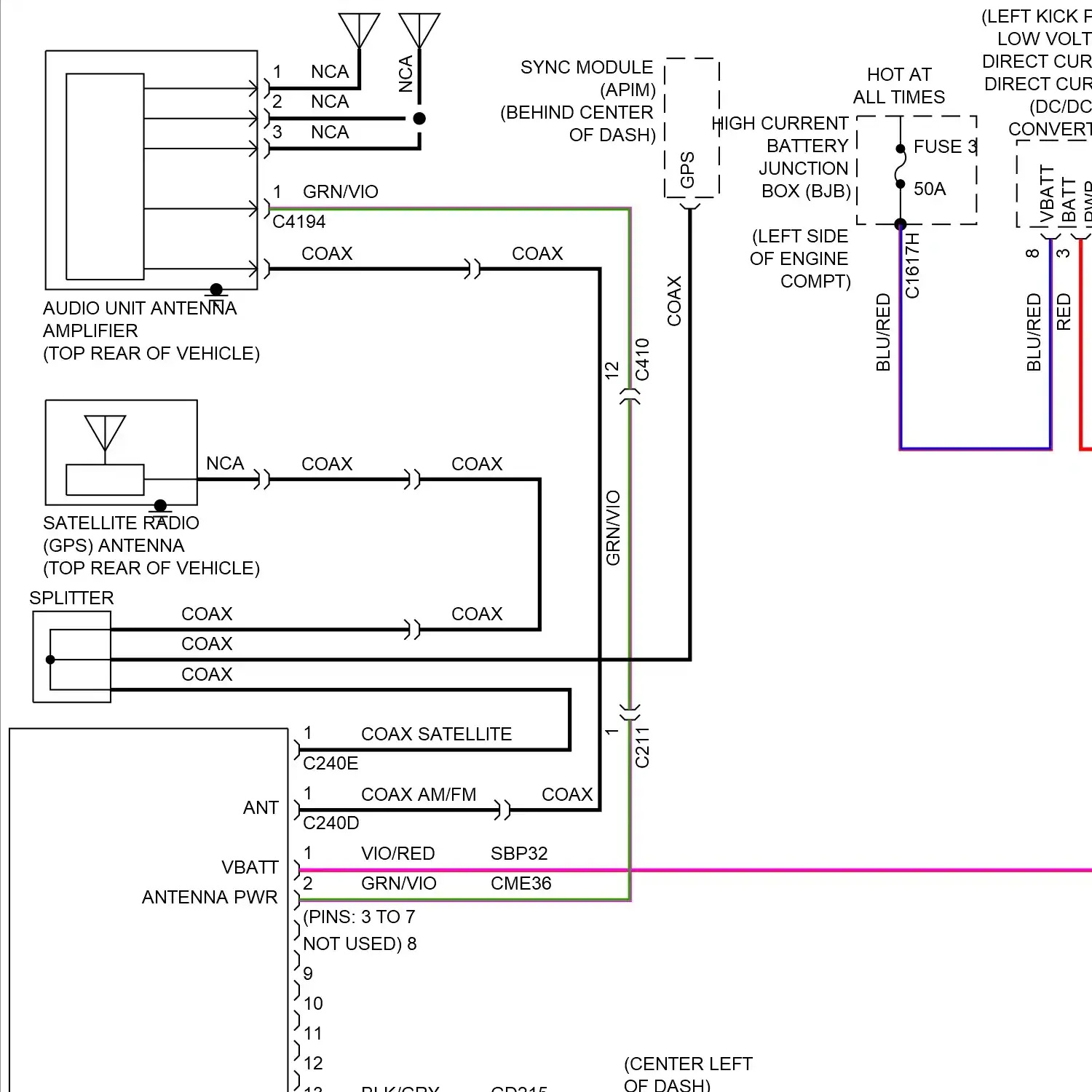The height and width of the screenshot is (1092, 1092).
Task: Click the "COAX SATELLITE" wire label
Action: 436,734
